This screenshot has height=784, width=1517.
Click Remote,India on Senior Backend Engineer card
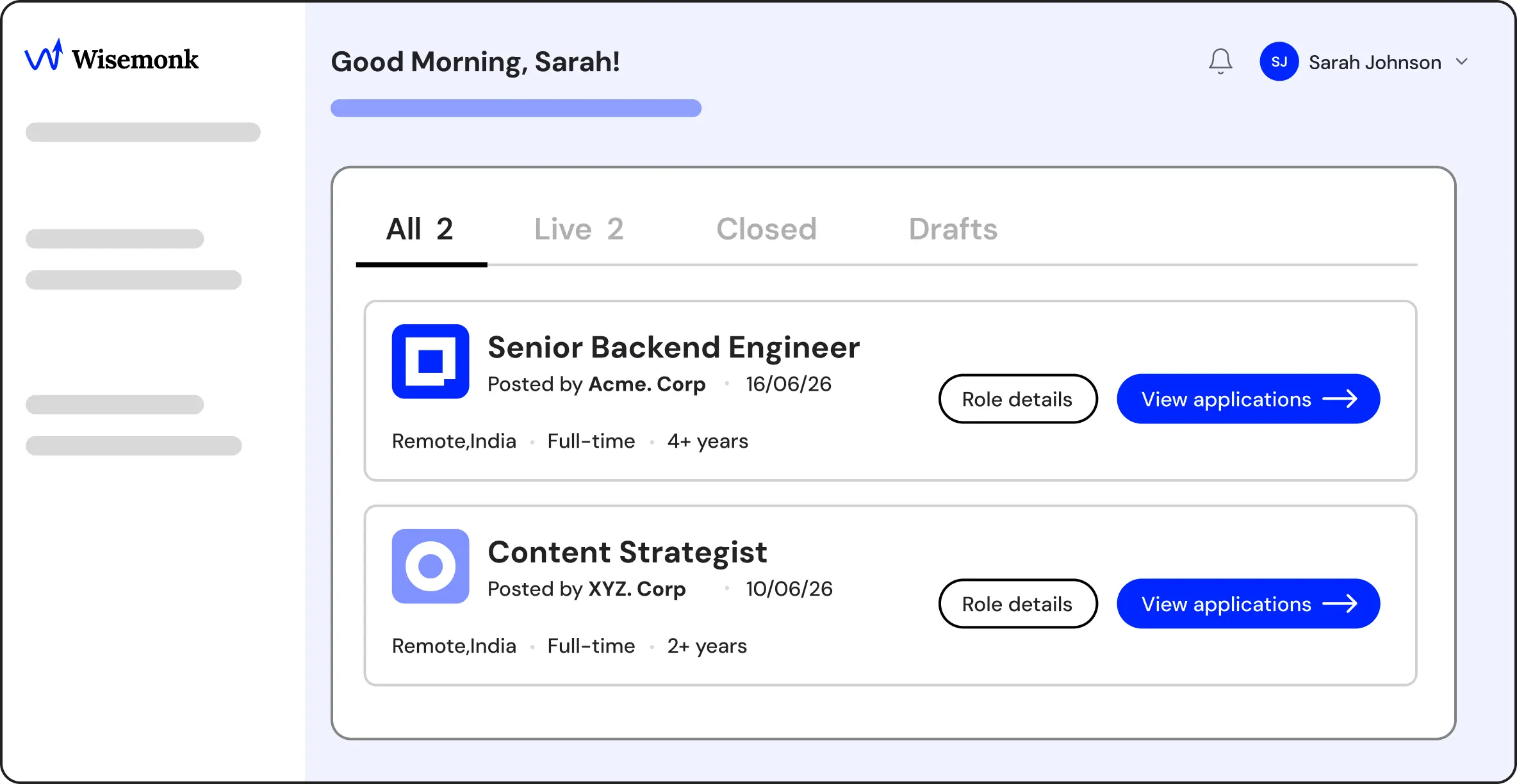click(454, 441)
